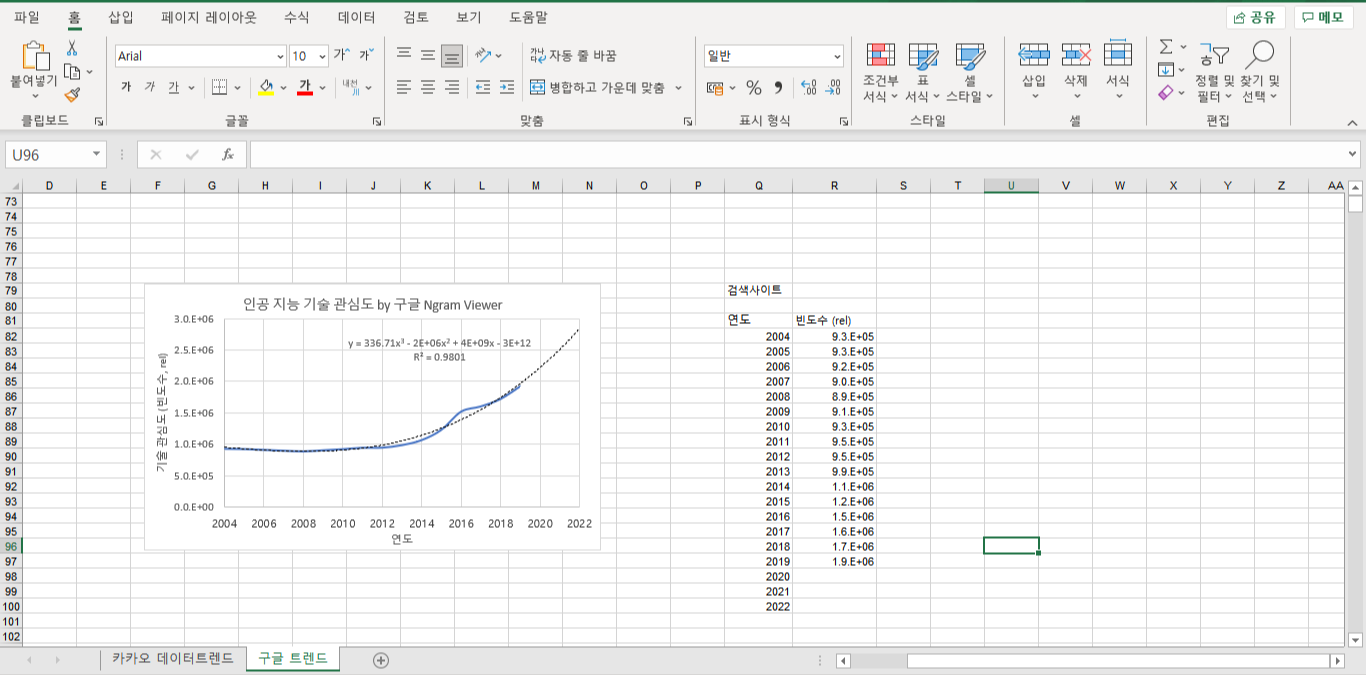Open clipboard group dialog launcher
1366x675 pixels.
pos(99,121)
